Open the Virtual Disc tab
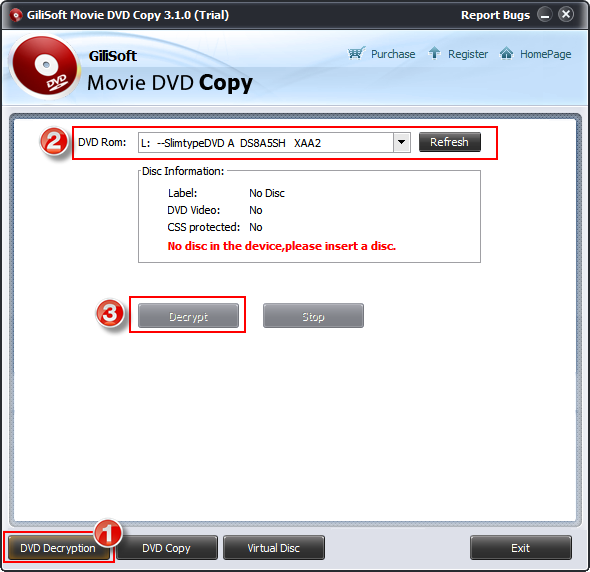The height and width of the screenshot is (572, 590). tap(274, 548)
